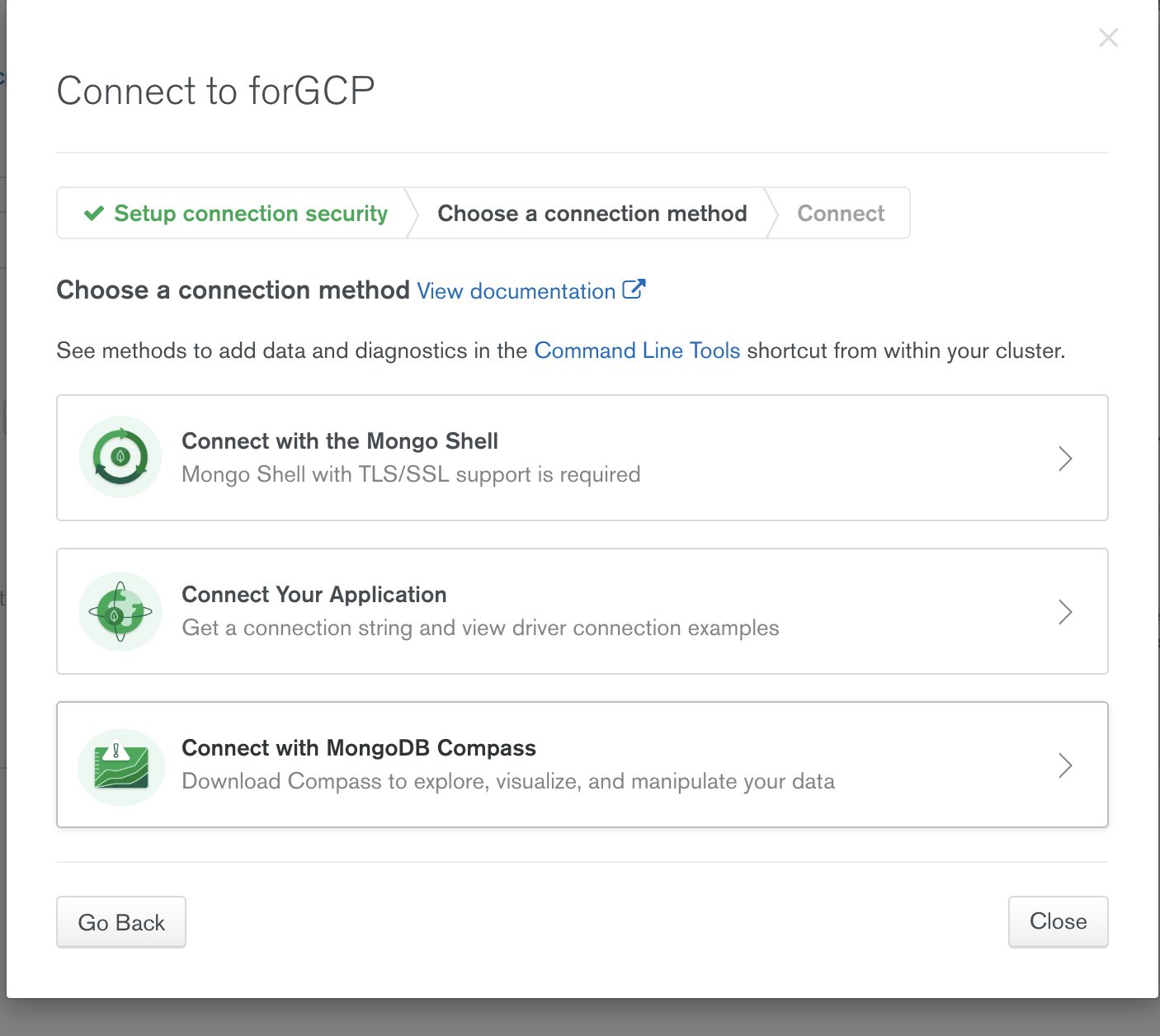Viewport: 1160px width, 1036px height.
Task: Expand the Mongo Shell option chevron
Action: coord(1065,459)
